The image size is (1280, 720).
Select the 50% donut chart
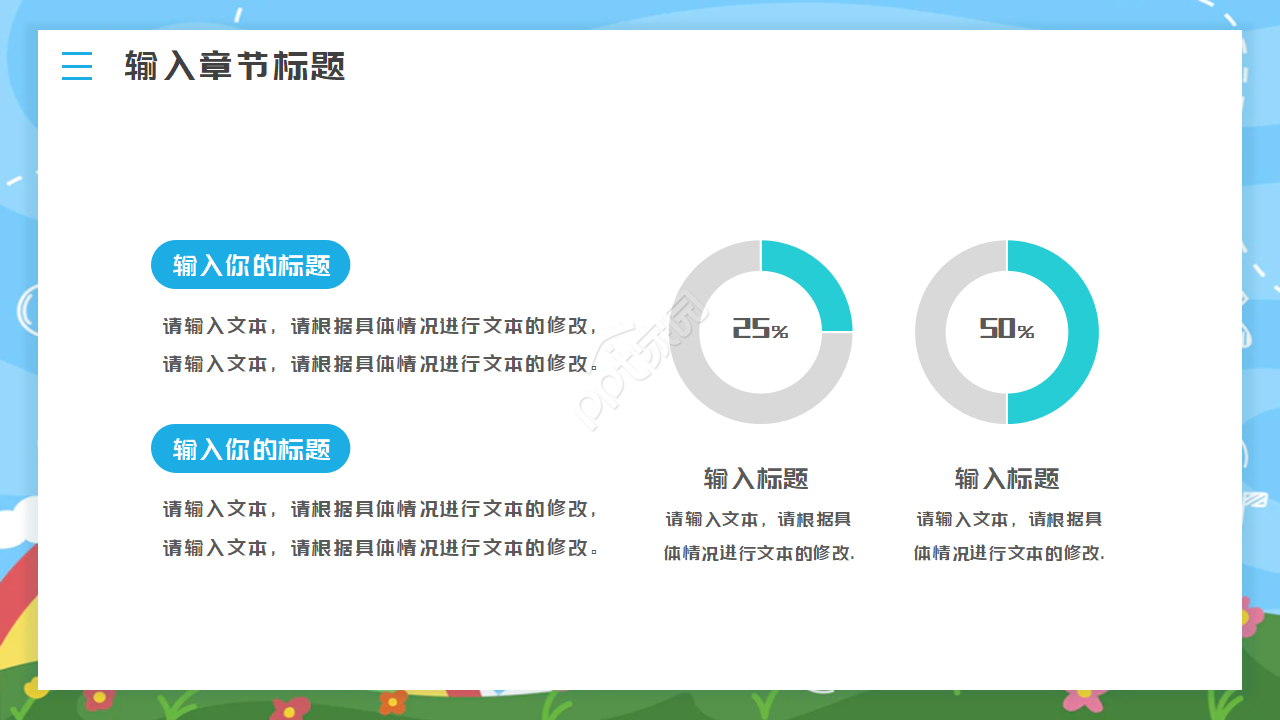(x=1007, y=332)
